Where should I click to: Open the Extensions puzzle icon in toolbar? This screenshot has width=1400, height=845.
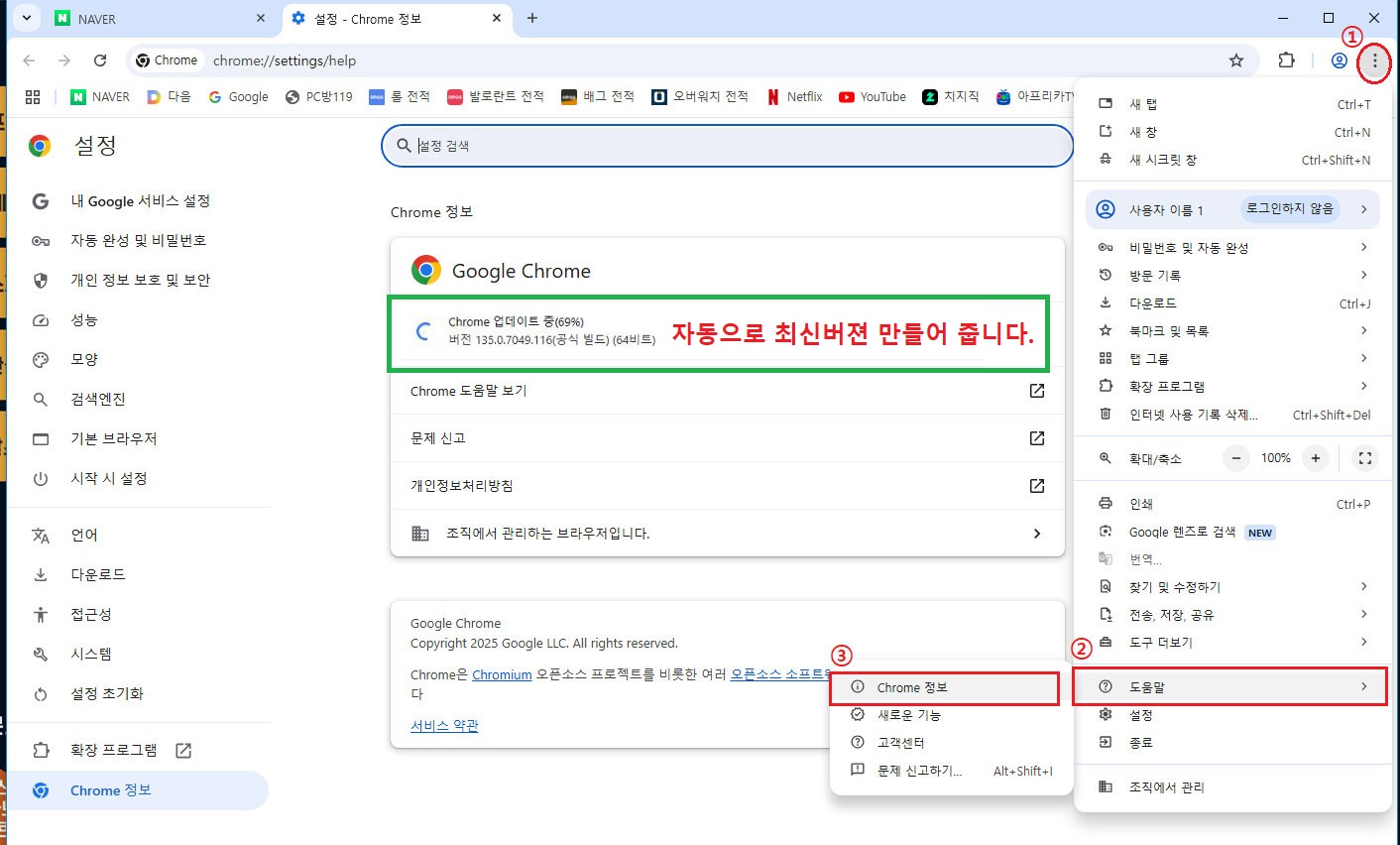pyautogui.click(x=1286, y=60)
